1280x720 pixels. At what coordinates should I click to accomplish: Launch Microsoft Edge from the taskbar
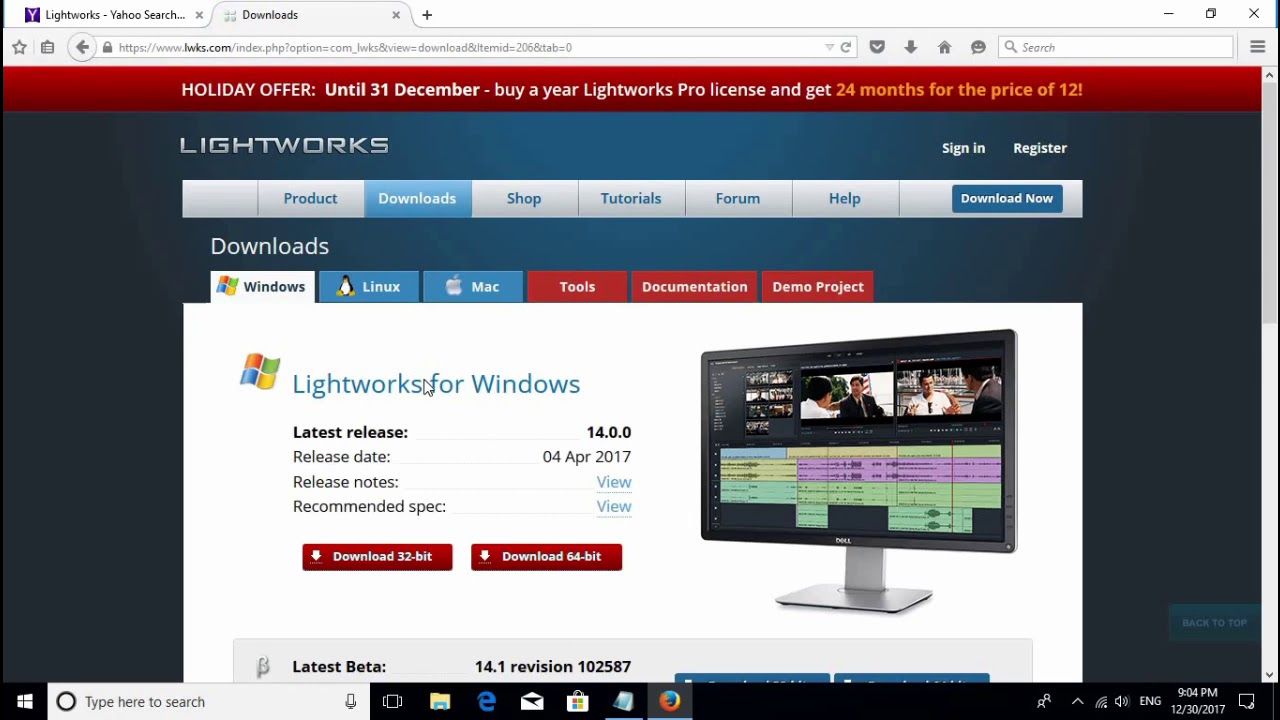(x=486, y=701)
